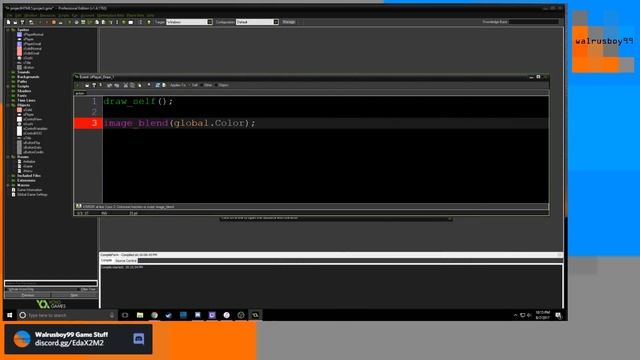Click the Manage configurations button
Screen dimensions: 640x360
click(289, 22)
